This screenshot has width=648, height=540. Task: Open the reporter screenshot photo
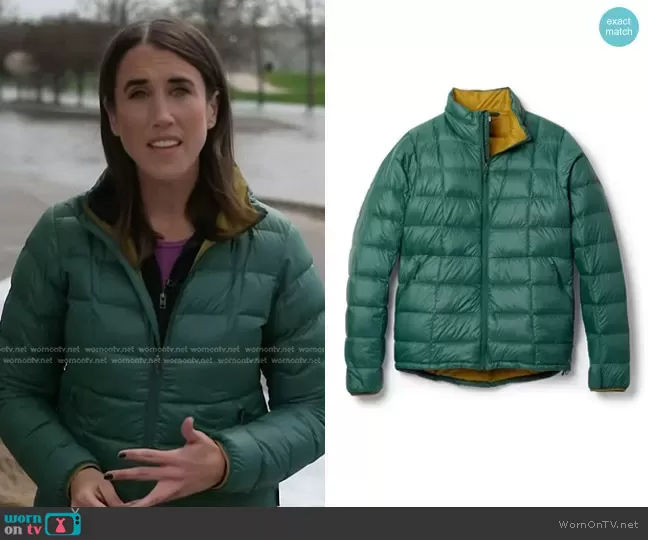(x=162, y=252)
